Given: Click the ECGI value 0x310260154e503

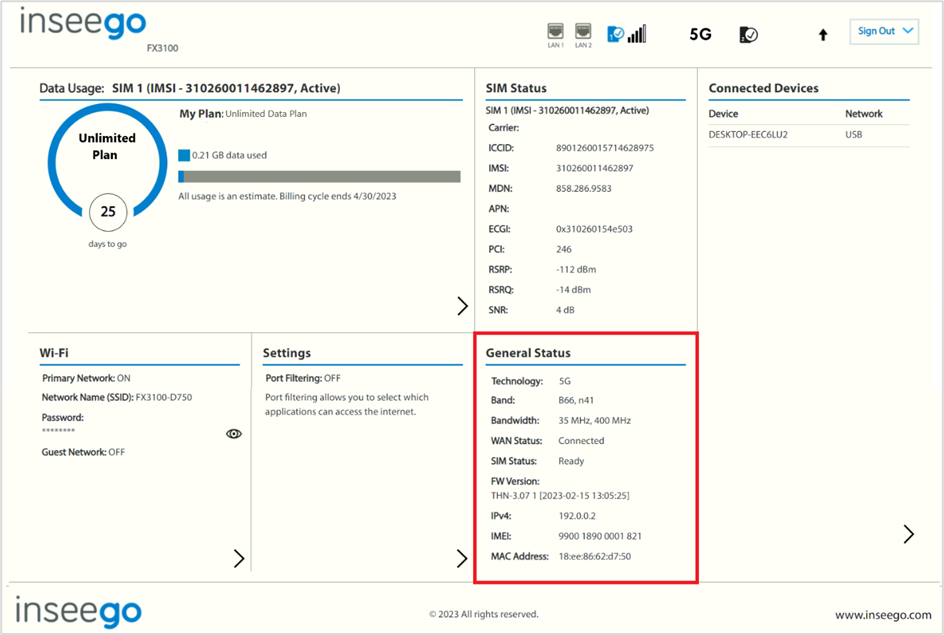Looking at the screenshot, I should 594,229.
